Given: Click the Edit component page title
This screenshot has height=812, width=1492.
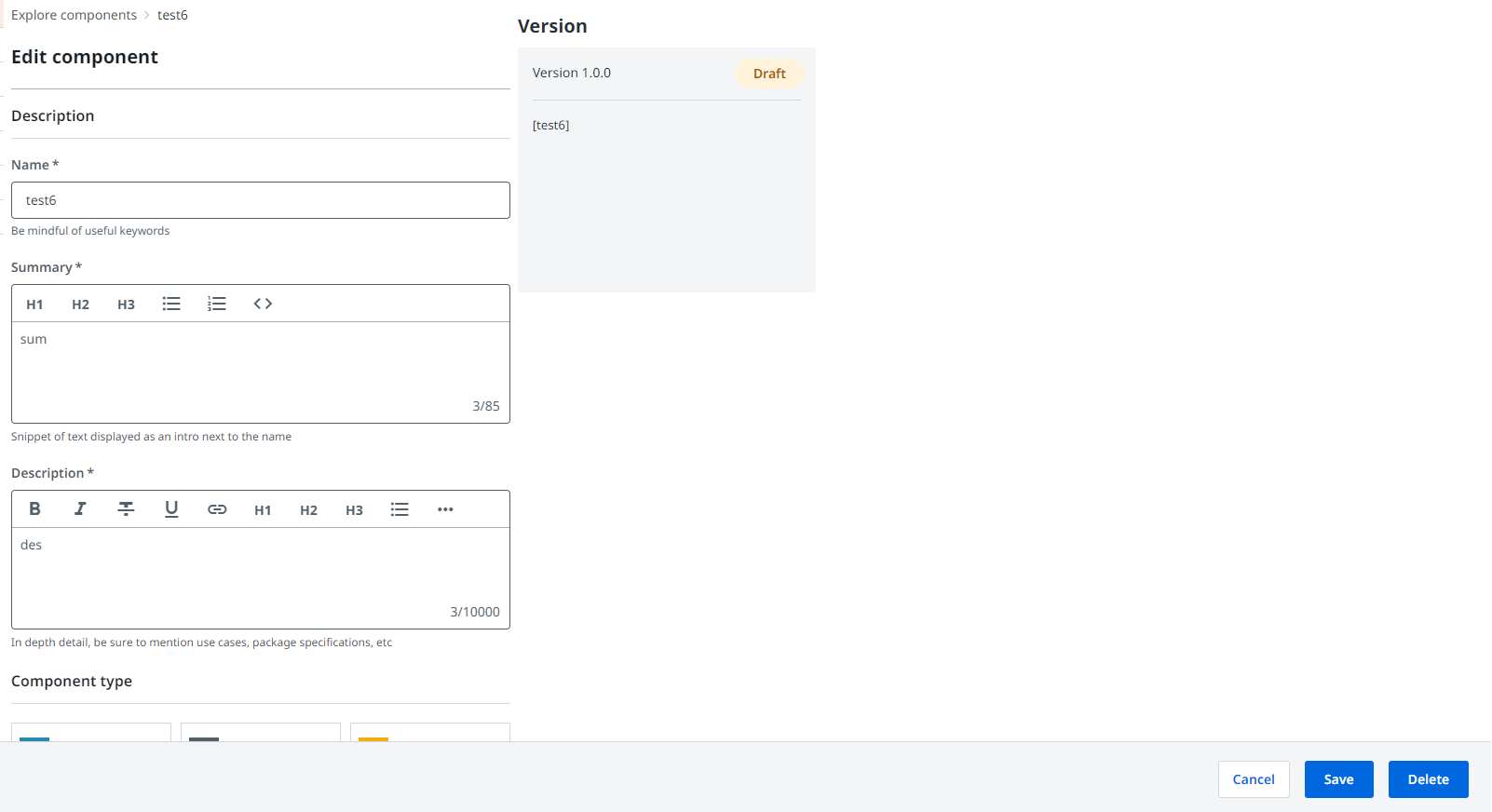Looking at the screenshot, I should tap(85, 57).
